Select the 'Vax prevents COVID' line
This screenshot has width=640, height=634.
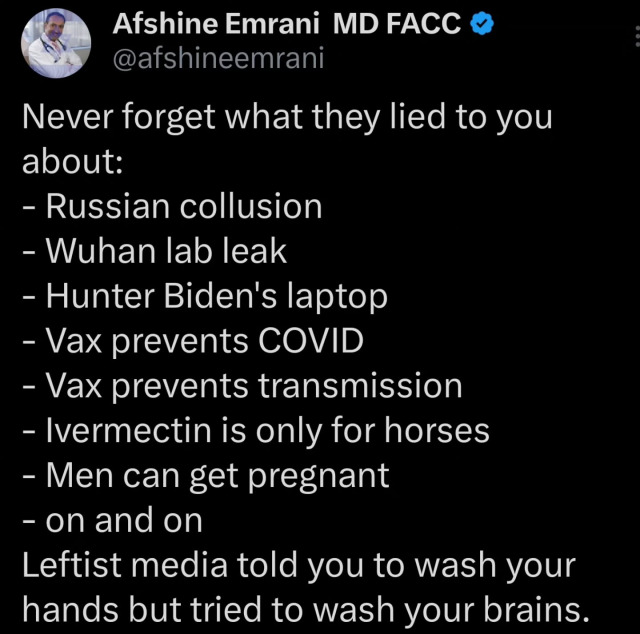pos(193,341)
